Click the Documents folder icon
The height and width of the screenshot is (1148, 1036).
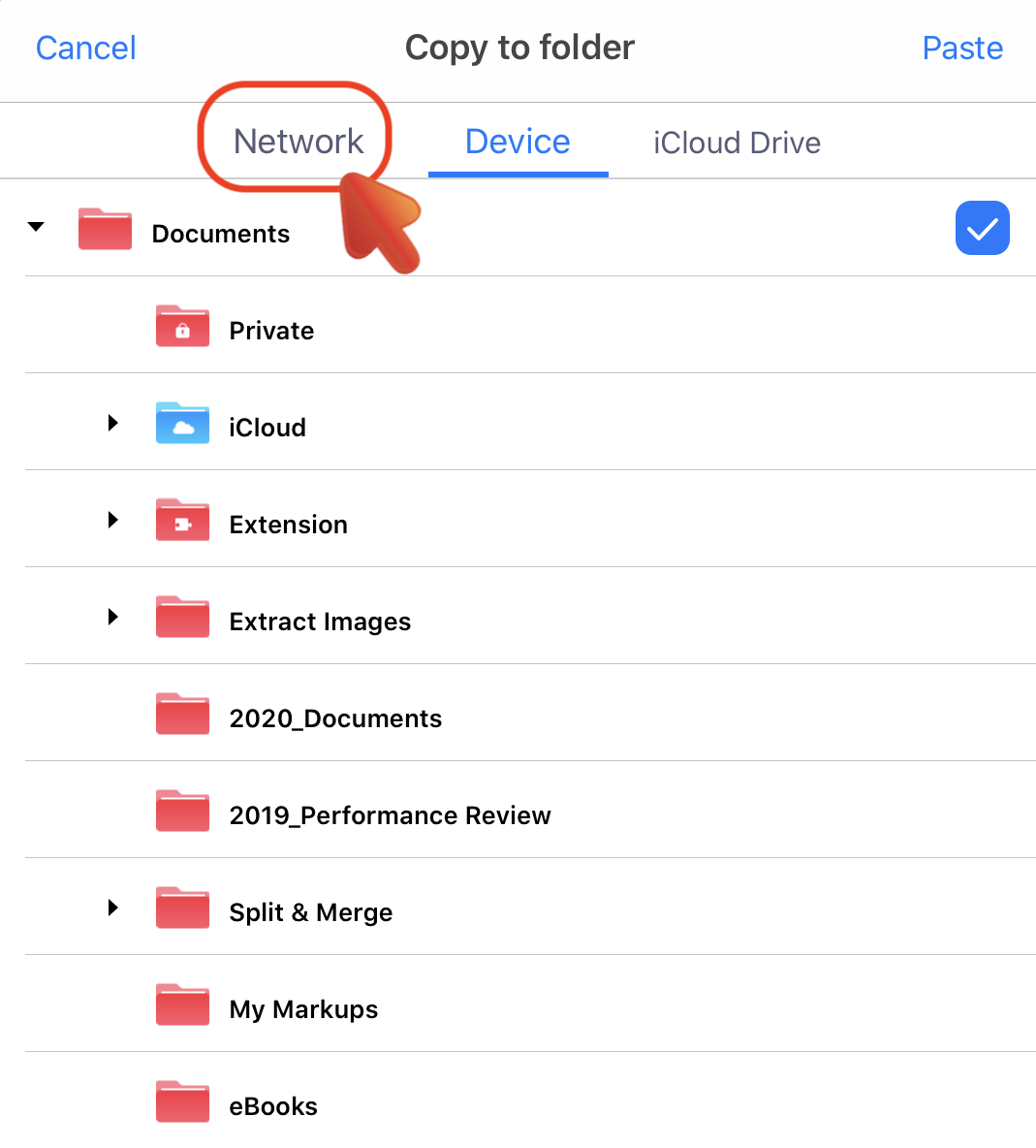[x=106, y=229]
